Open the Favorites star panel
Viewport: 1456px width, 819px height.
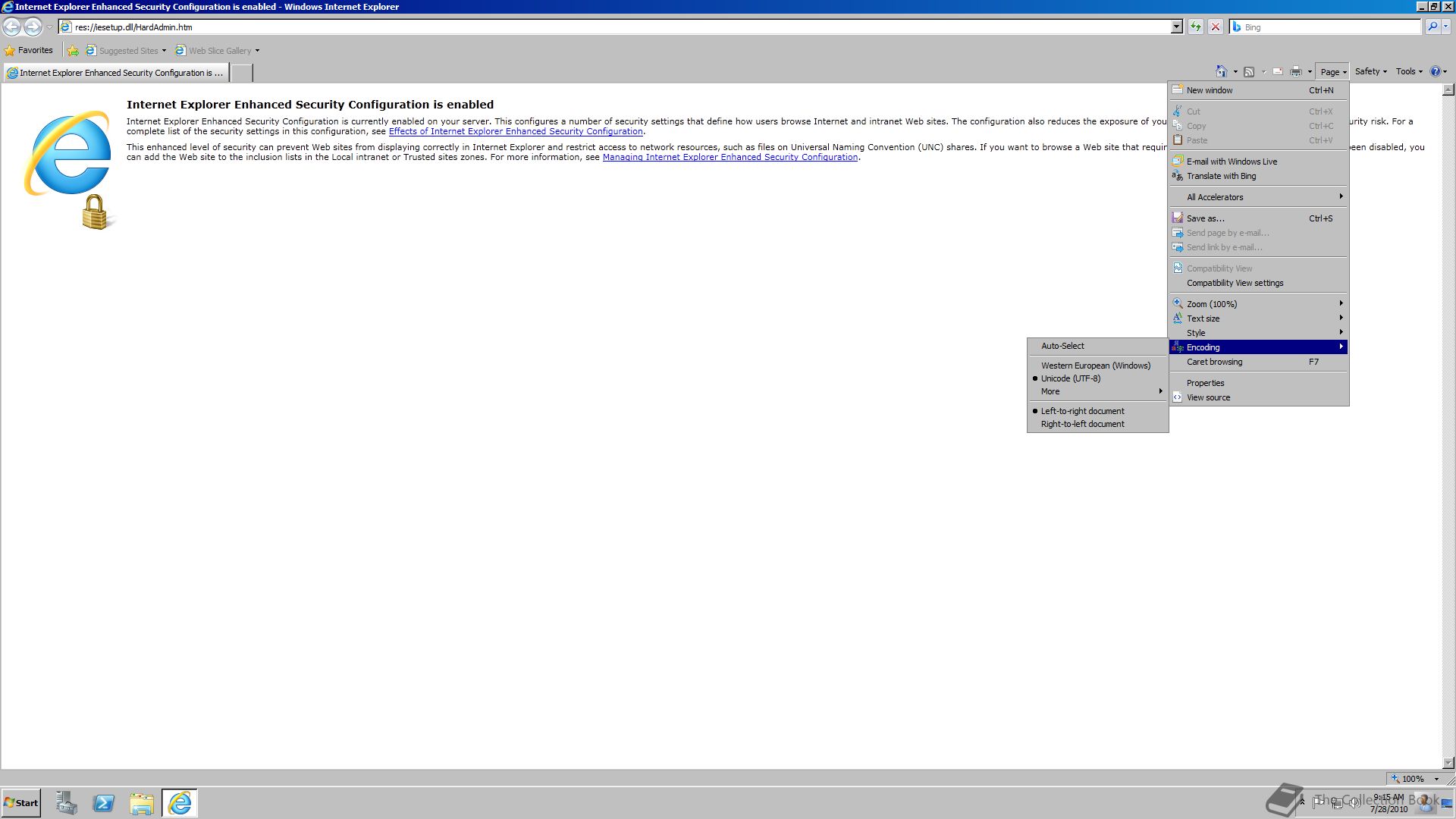29,50
